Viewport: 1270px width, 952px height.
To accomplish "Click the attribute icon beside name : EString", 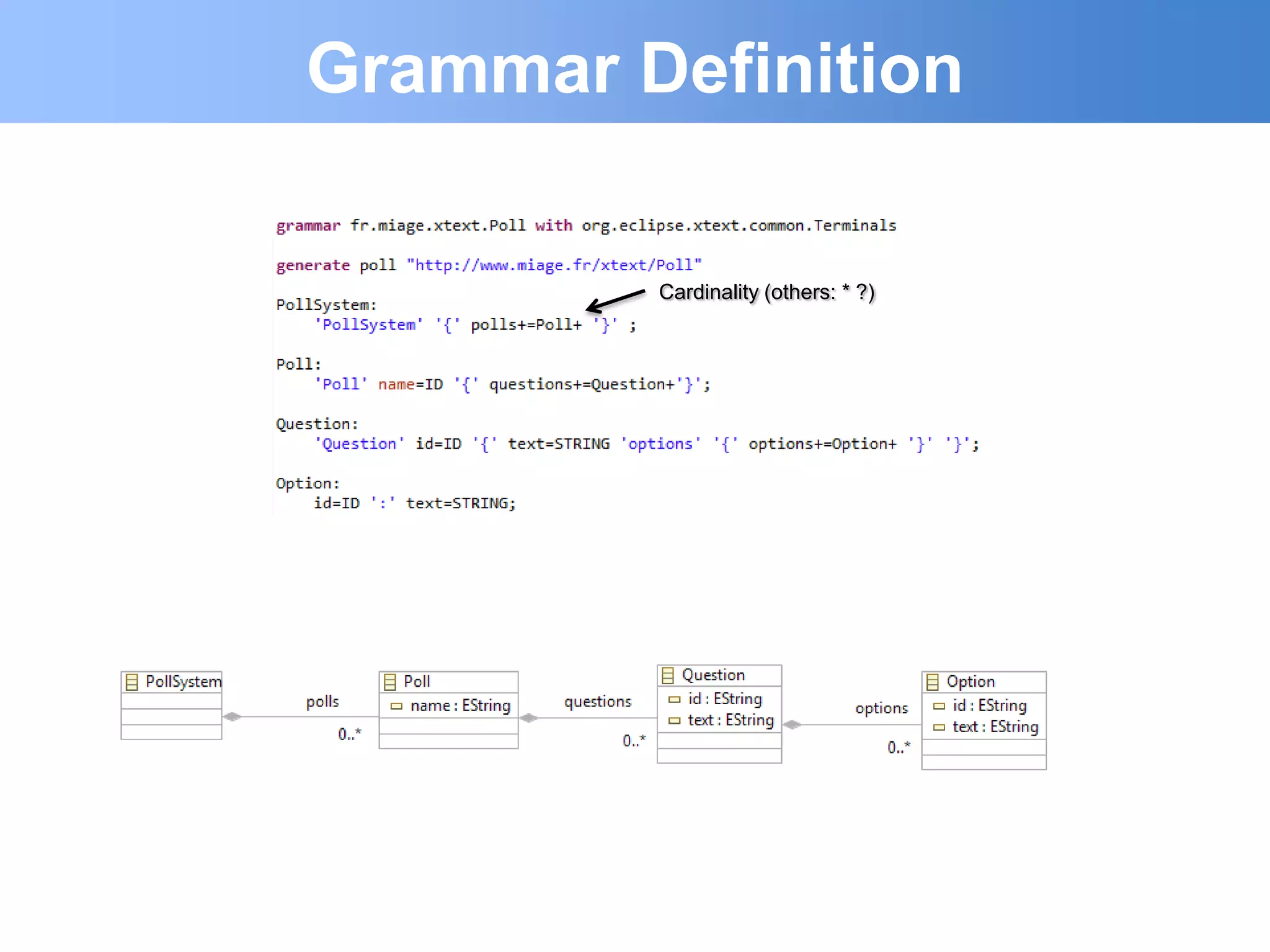I will pos(396,706).
